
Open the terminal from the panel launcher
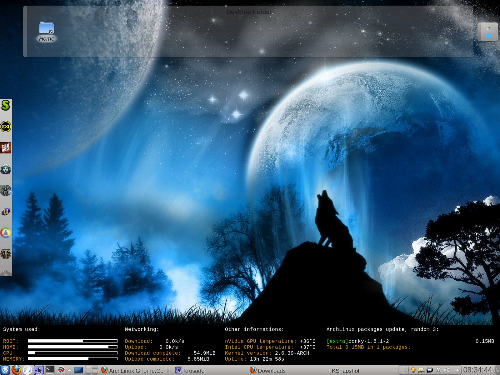tap(50, 370)
